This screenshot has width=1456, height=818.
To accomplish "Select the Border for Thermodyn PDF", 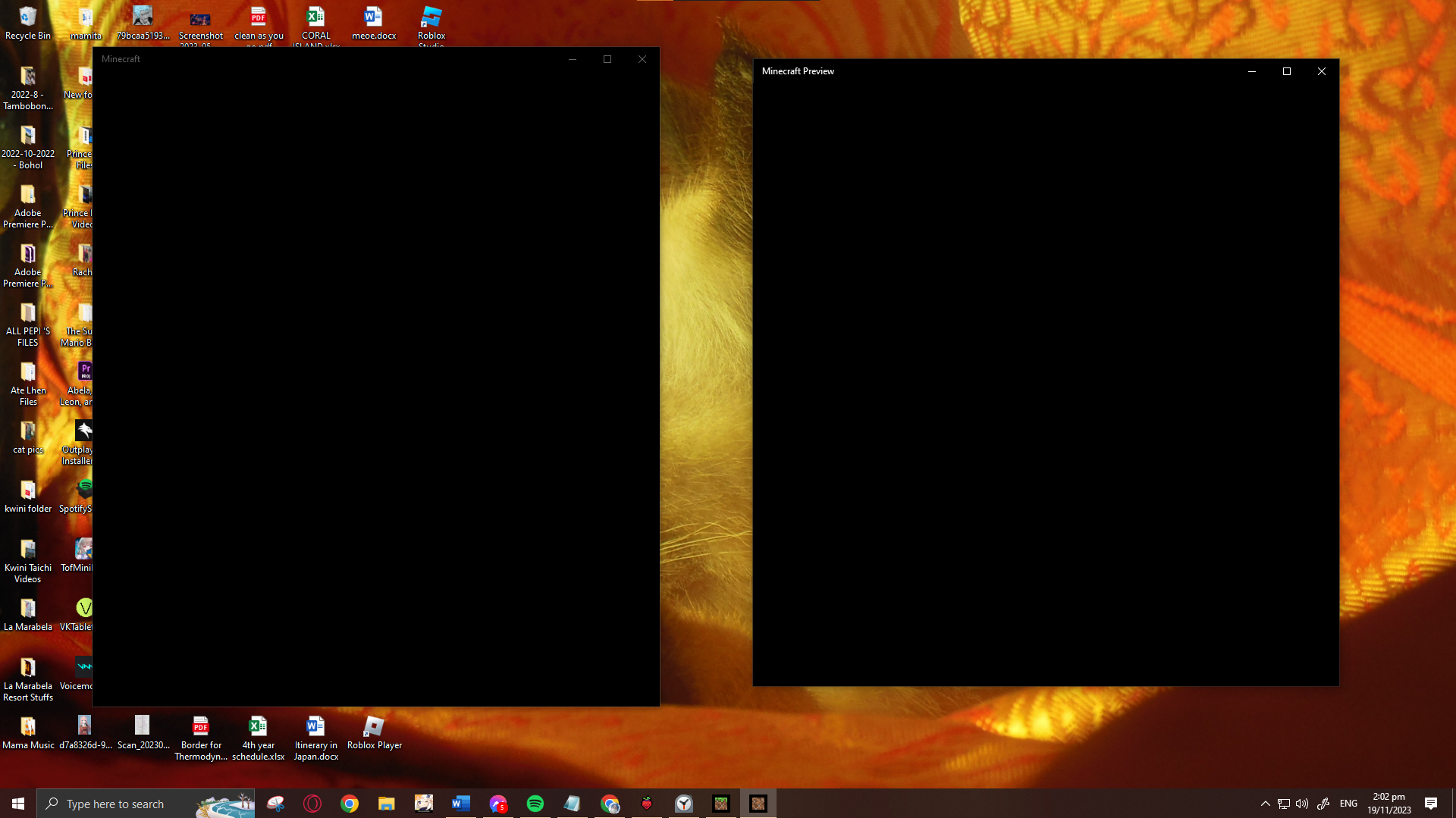I will 201,738.
